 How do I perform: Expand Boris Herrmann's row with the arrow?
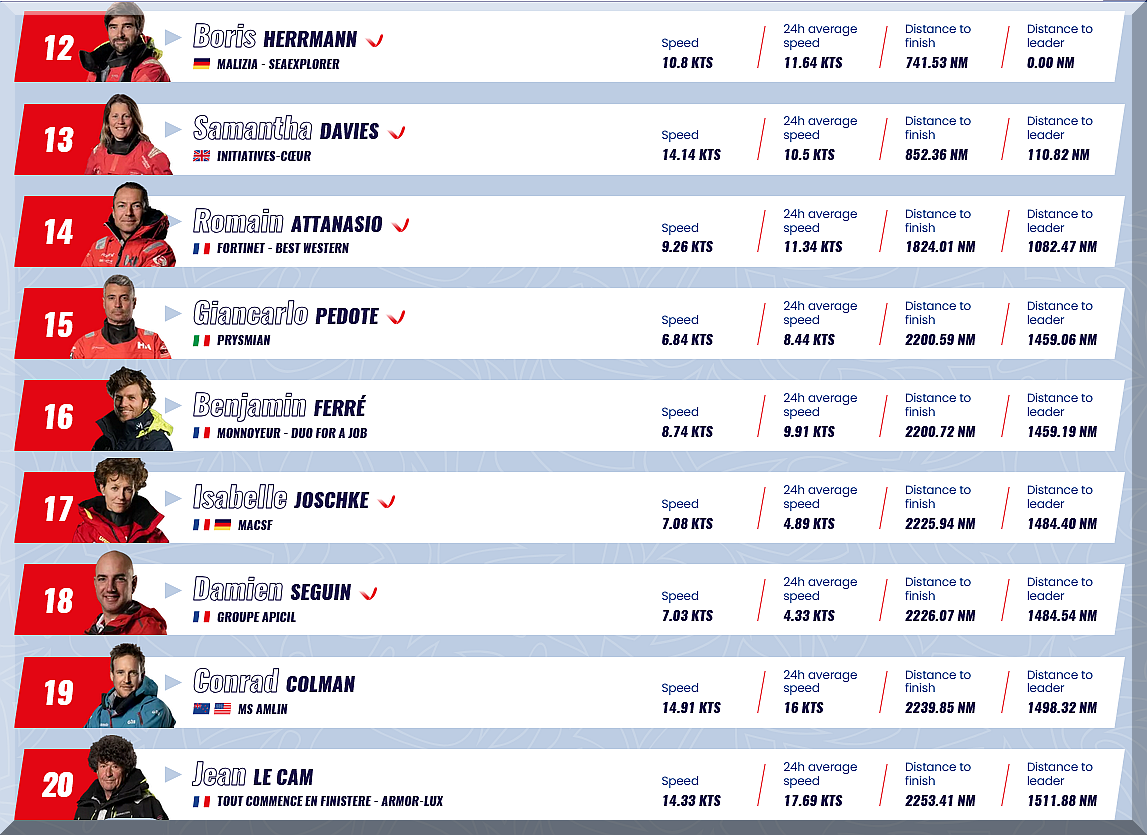(173, 37)
